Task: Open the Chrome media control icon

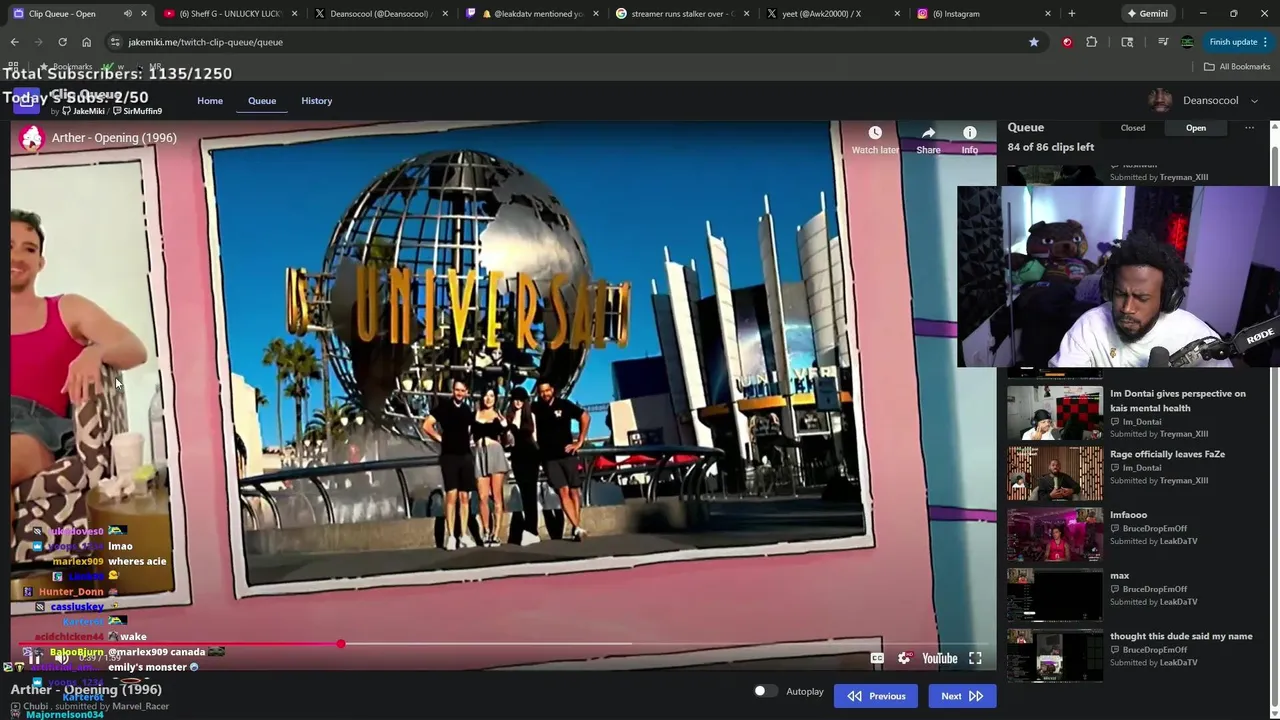Action: click(x=1163, y=42)
